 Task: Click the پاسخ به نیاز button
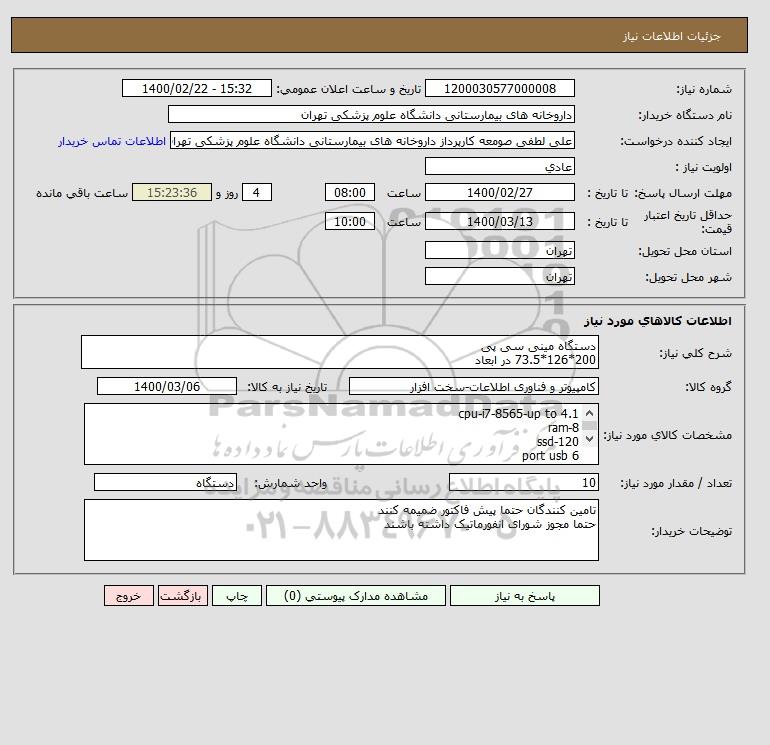(x=524, y=596)
